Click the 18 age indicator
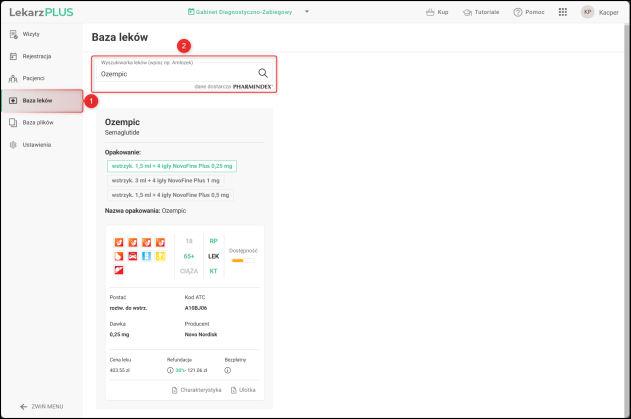The width and height of the screenshot is (631, 419). pos(189,241)
